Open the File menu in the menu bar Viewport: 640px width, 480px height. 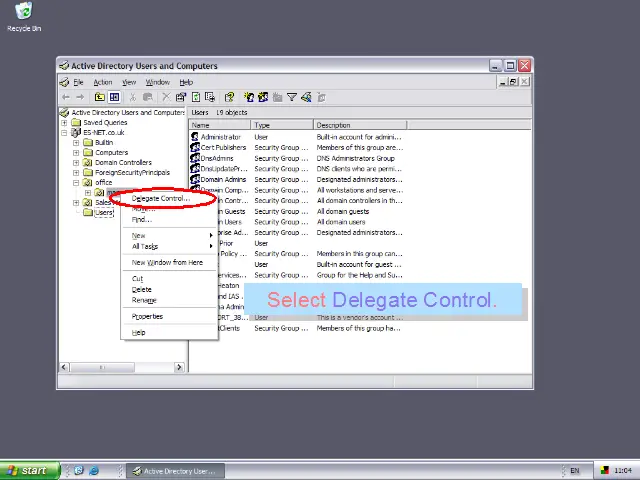coord(78,82)
